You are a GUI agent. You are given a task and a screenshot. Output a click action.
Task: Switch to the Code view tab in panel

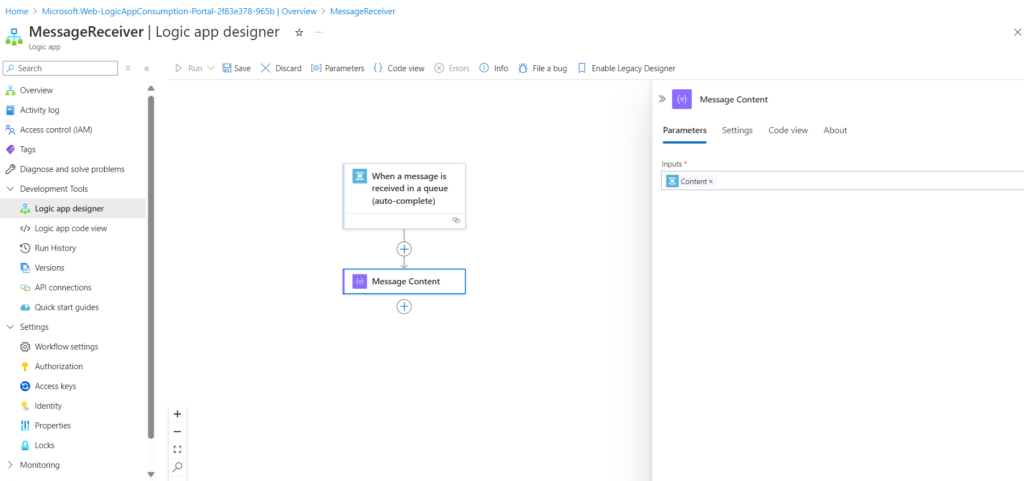(788, 131)
